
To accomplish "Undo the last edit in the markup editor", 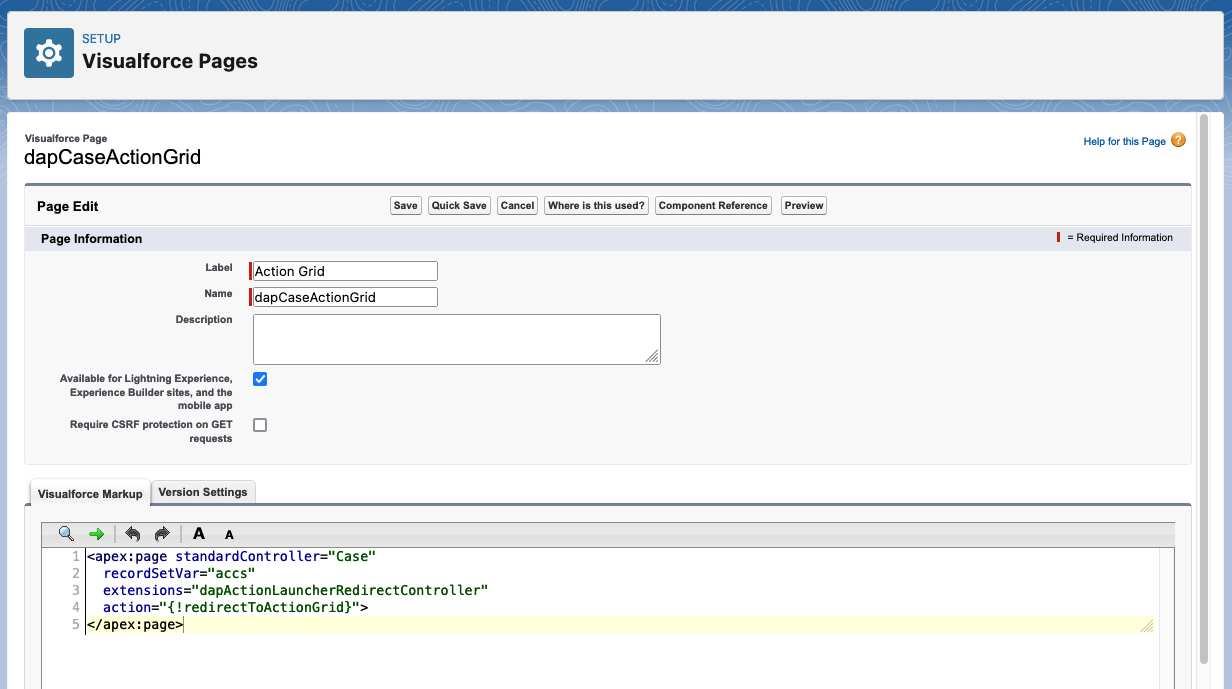I will point(132,534).
